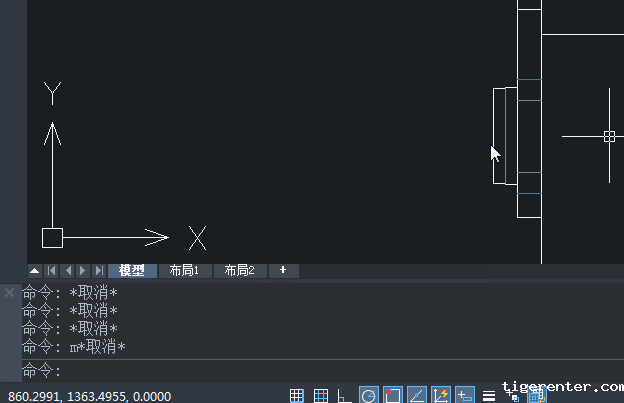Click polar tracking icon
The image size is (624, 403).
pos(369,396)
